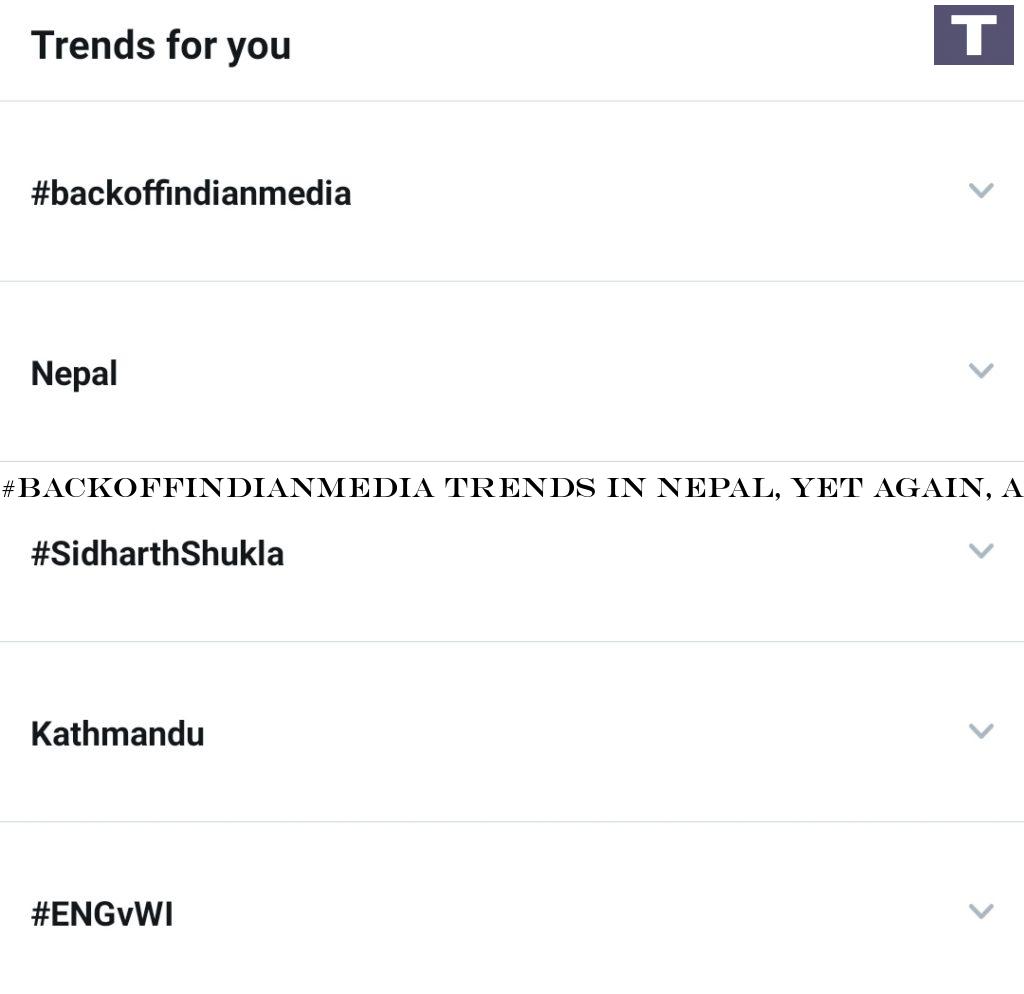The image size is (1024, 994).
Task: Open the Kathmandu trending topic
Action: 118,734
